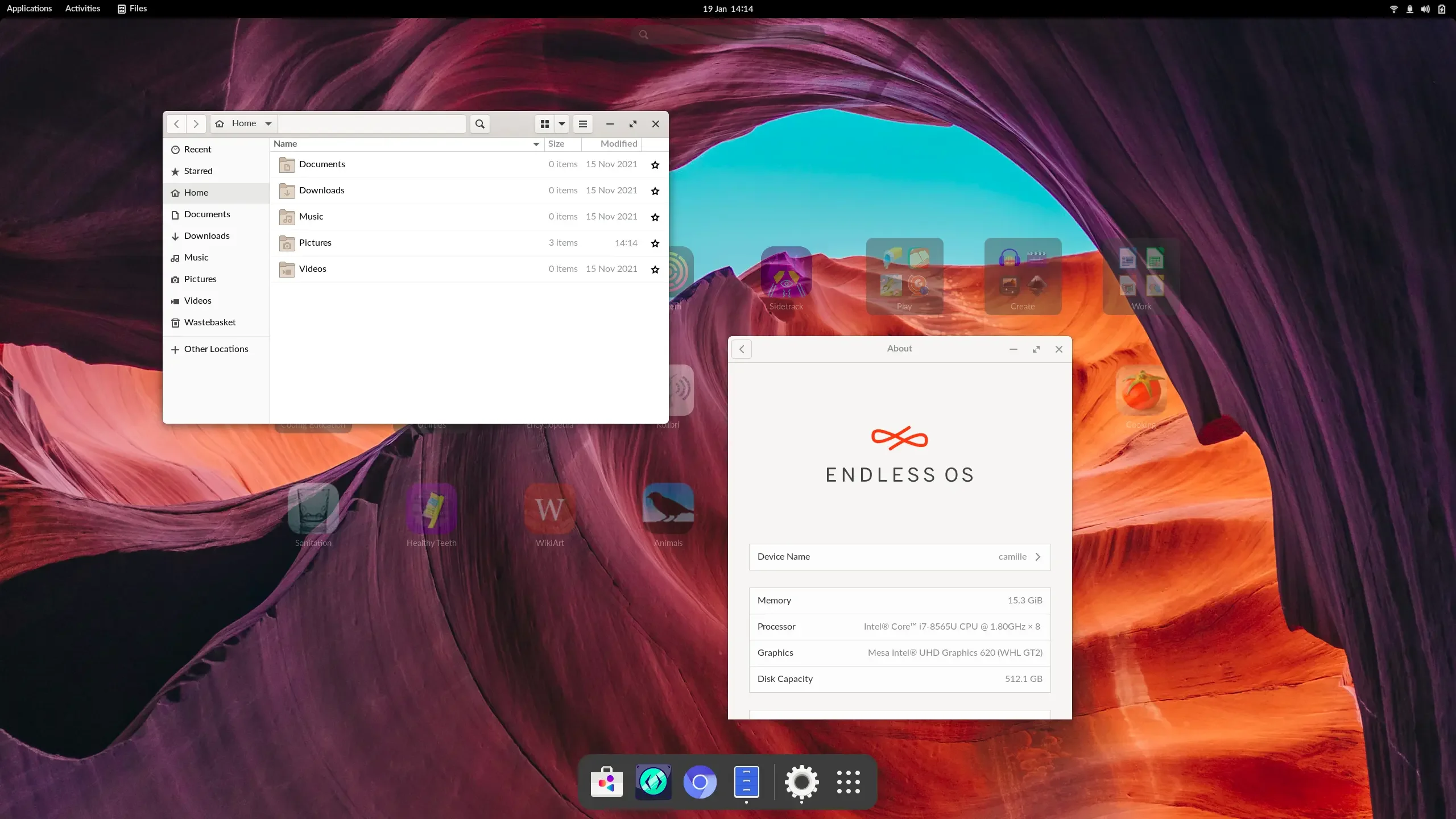
Task: Launch Chromium browser from the dock
Action: [x=700, y=783]
